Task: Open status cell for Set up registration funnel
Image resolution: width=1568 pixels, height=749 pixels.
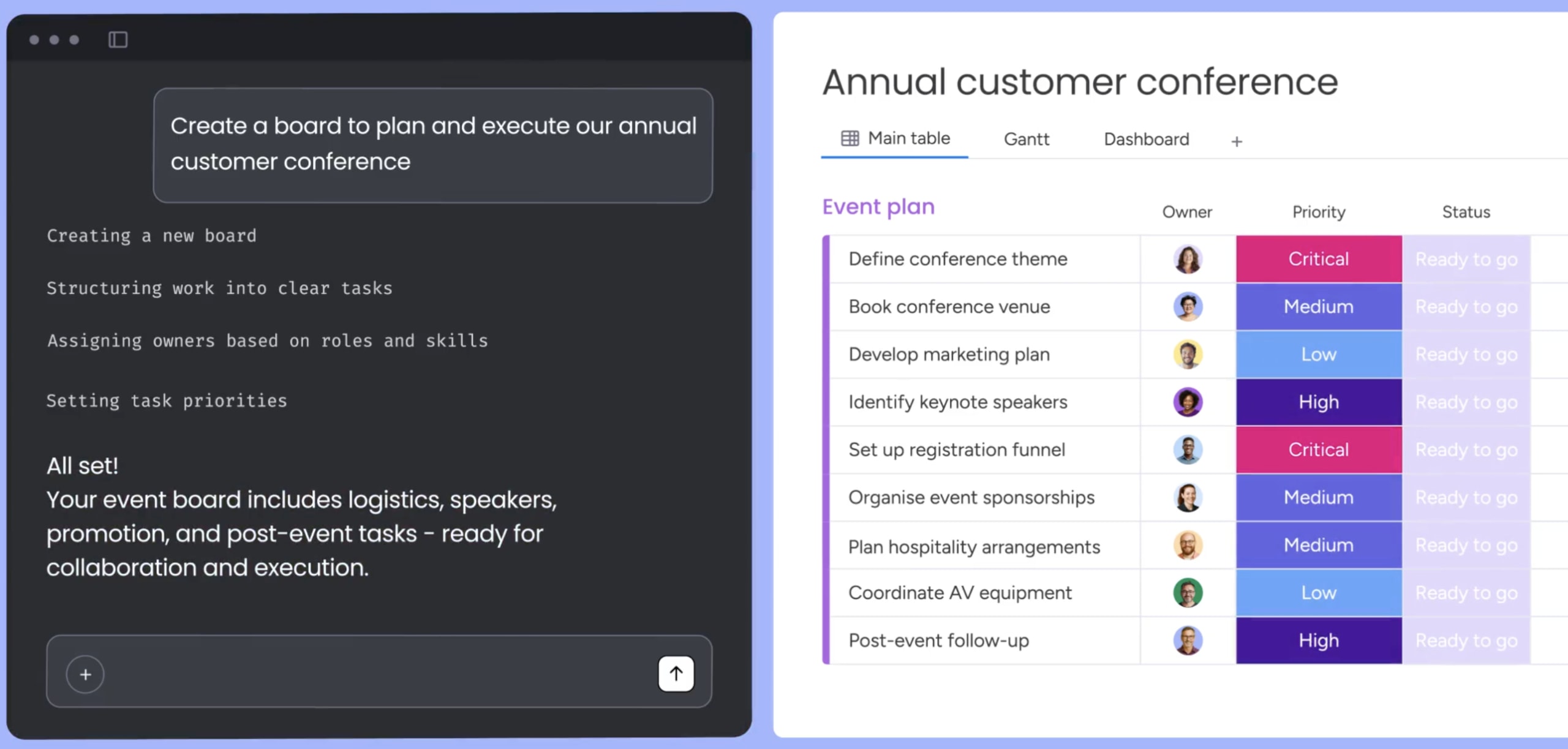Action: click(x=1466, y=450)
